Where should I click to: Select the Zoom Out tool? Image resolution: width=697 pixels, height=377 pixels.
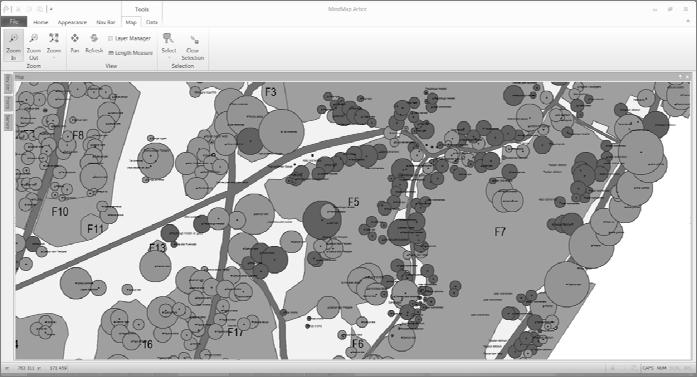(x=33, y=46)
